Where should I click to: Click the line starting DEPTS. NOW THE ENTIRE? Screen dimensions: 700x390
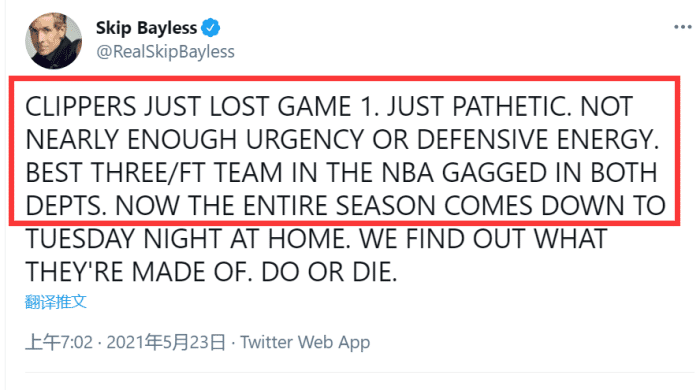[346, 206]
